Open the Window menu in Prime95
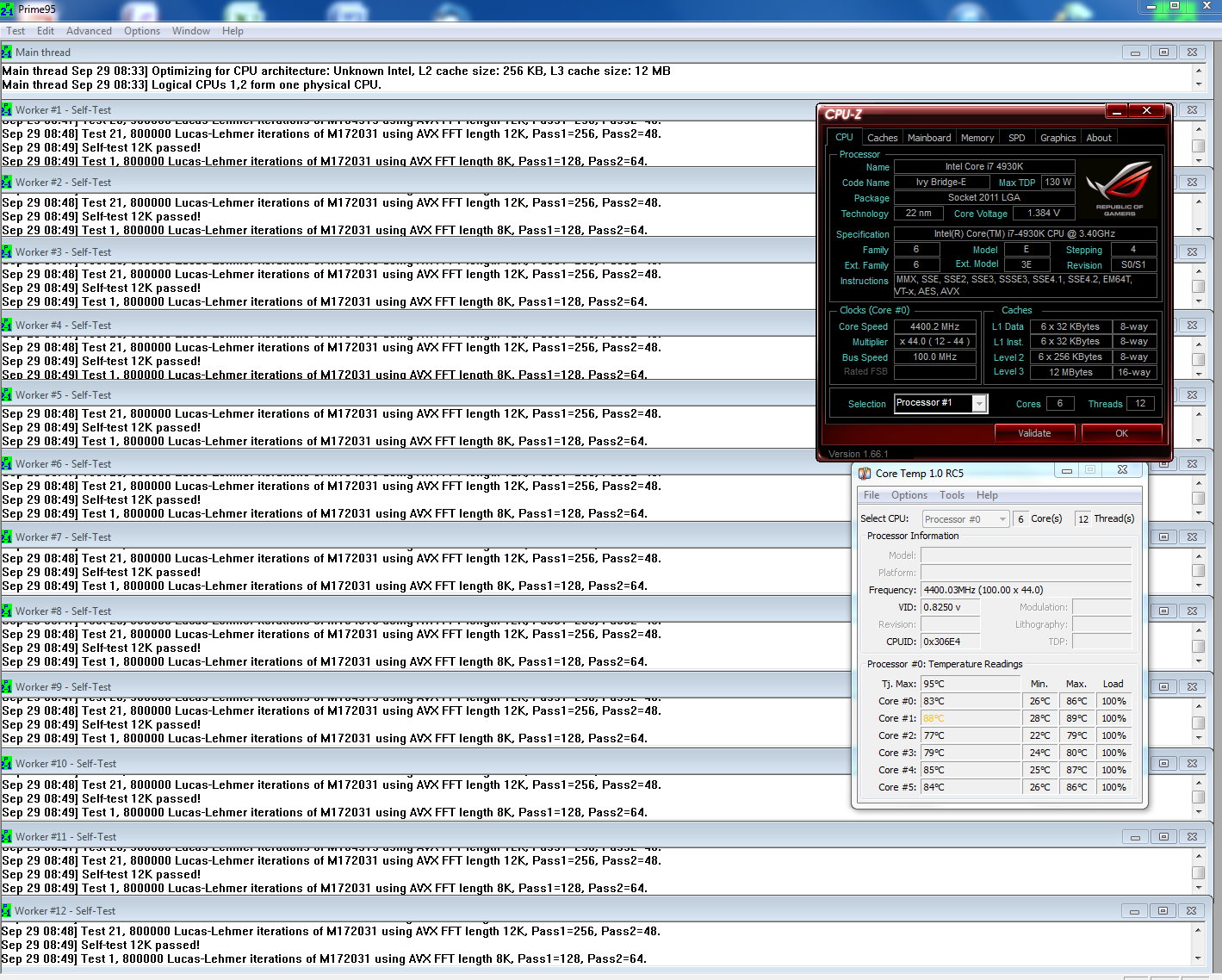This screenshot has height=980, width=1222. pos(191,31)
